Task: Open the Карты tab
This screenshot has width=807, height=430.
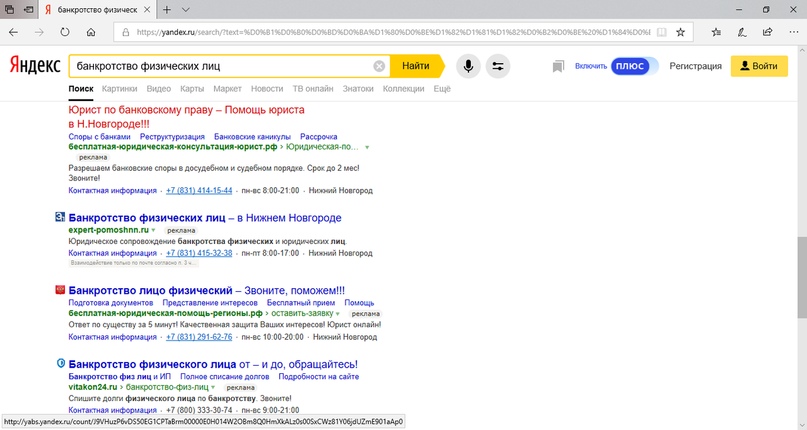Action: click(x=192, y=89)
